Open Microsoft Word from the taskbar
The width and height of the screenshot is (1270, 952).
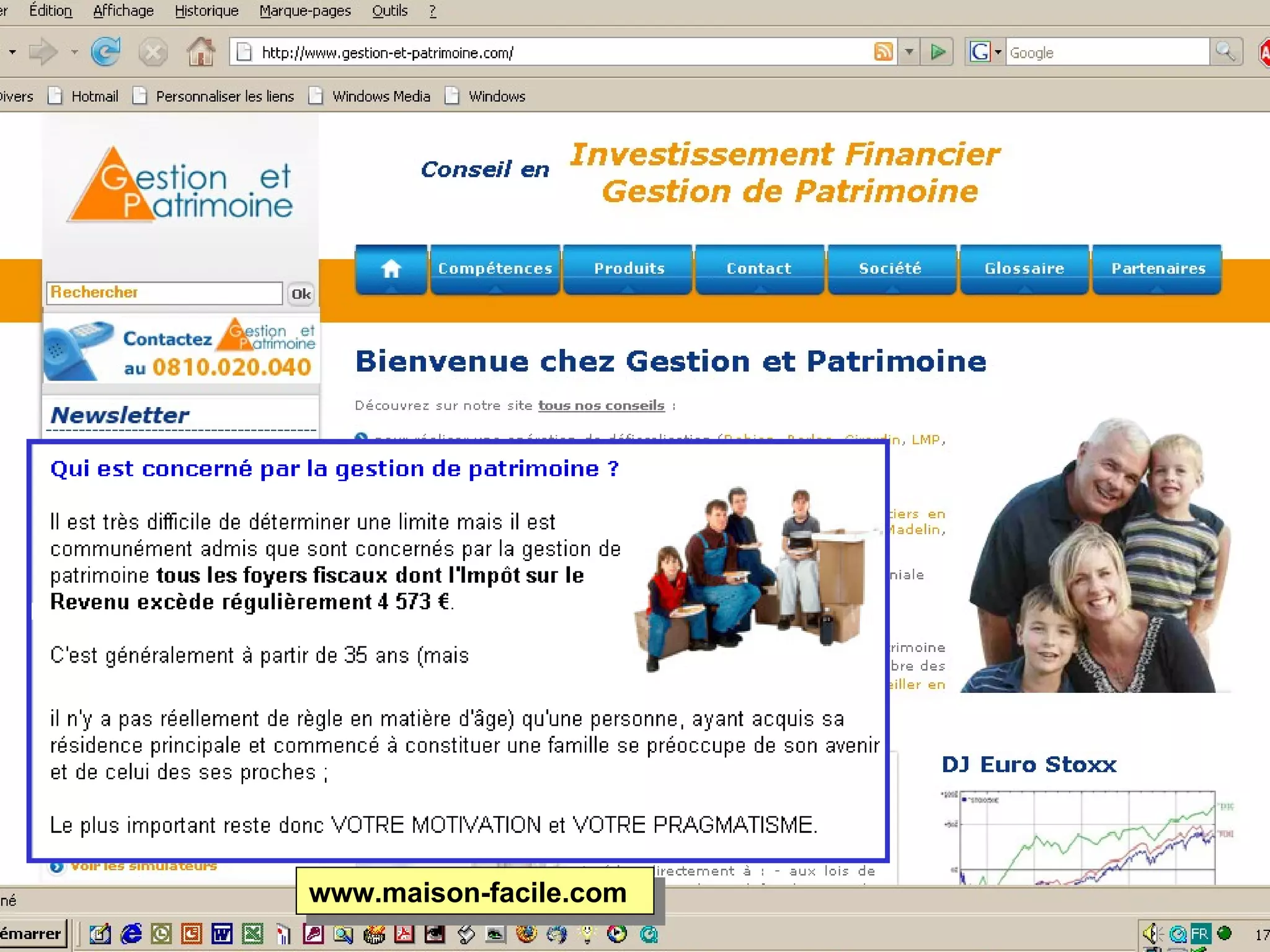221,933
